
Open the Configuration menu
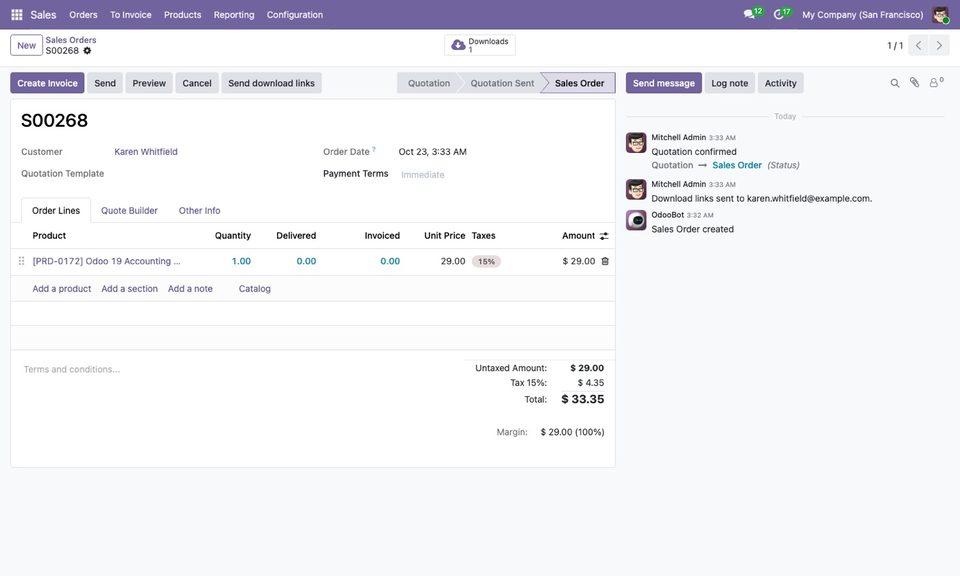(x=294, y=15)
